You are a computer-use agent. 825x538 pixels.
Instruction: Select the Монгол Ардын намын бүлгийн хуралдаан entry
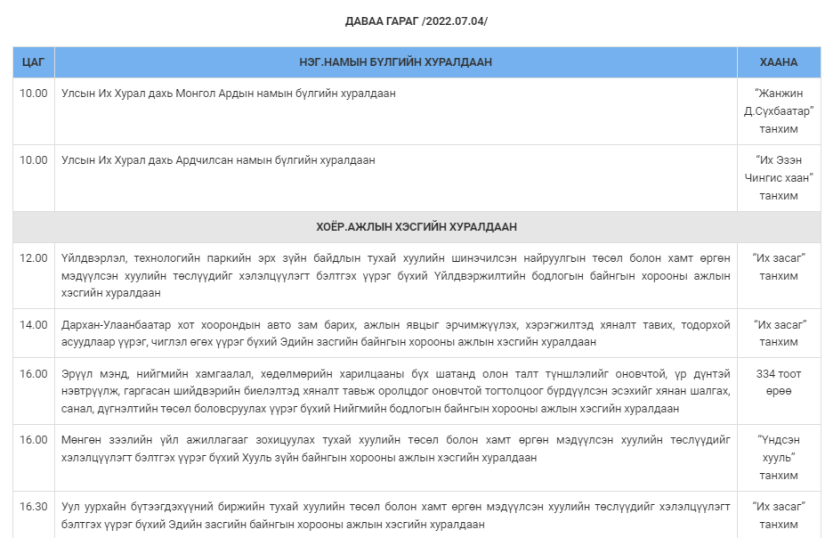click(228, 93)
